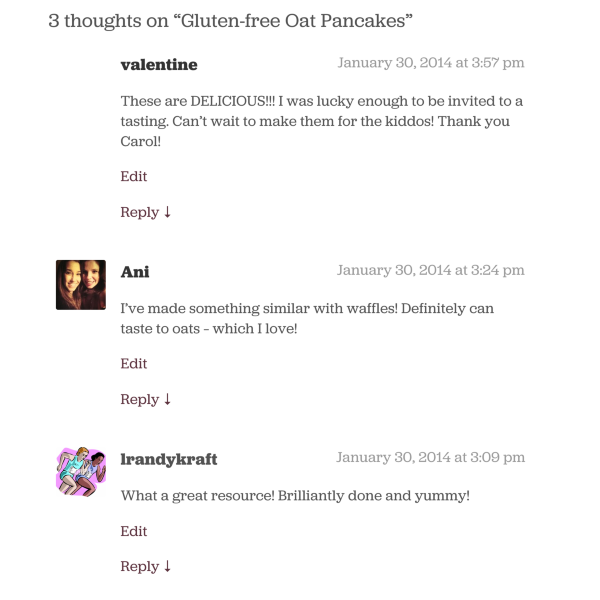Edit valentine's comment
Image resolution: width=600 pixels, height=600 pixels.
tap(134, 176)
